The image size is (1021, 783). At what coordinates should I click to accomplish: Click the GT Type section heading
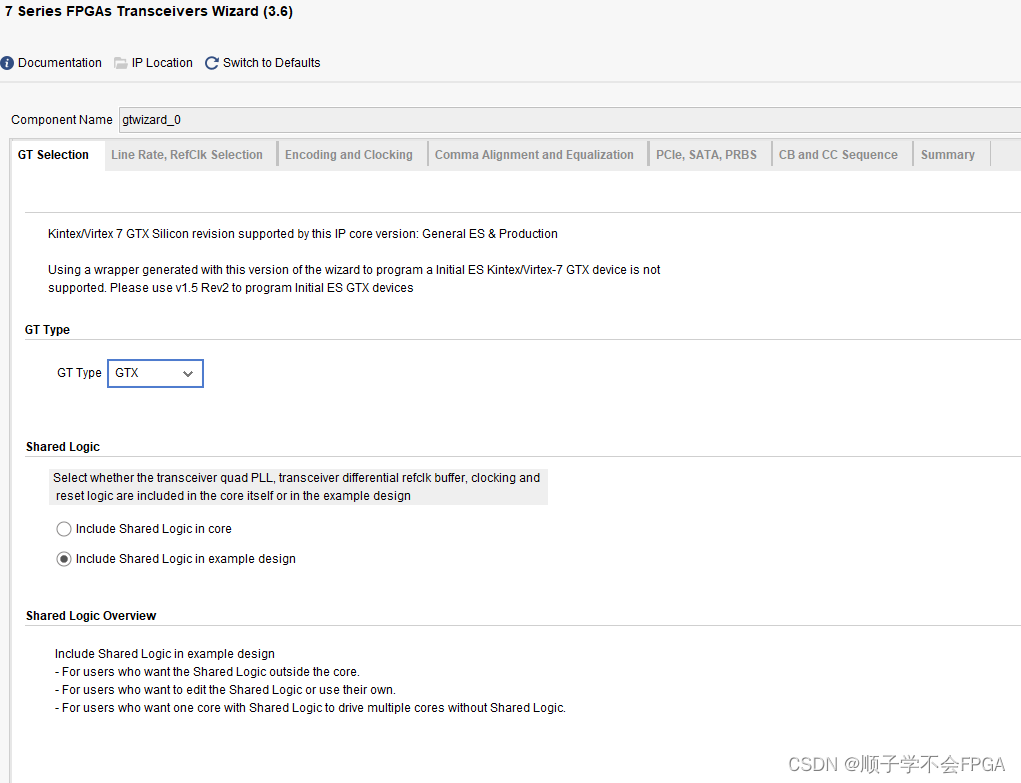[x=48, y=330]
